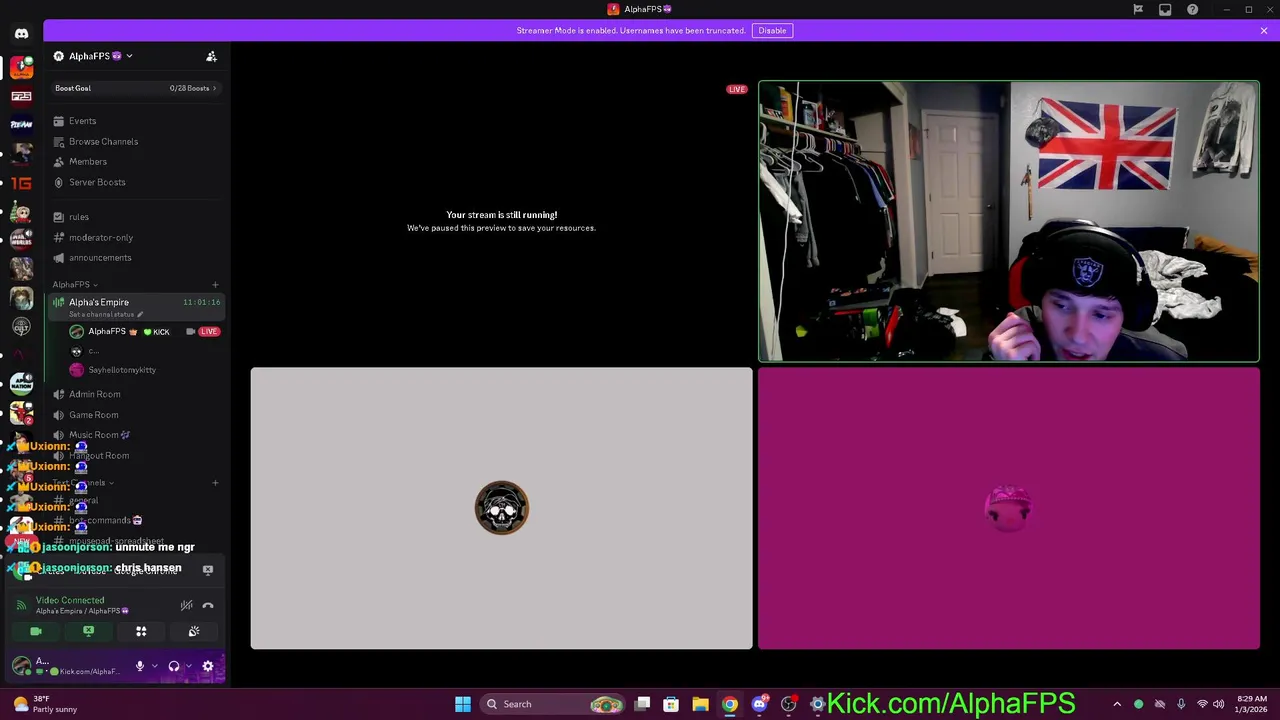Open the Windows Start menu

click(463, 704)
